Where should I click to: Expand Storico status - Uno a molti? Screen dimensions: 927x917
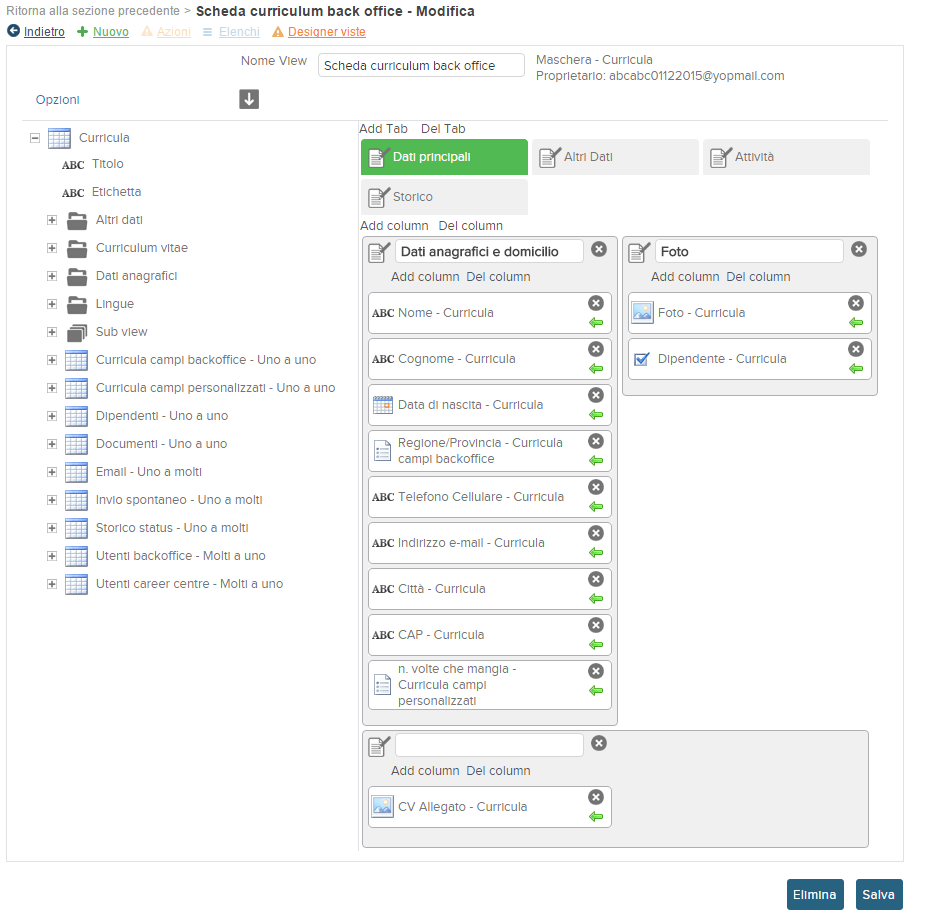52,528
